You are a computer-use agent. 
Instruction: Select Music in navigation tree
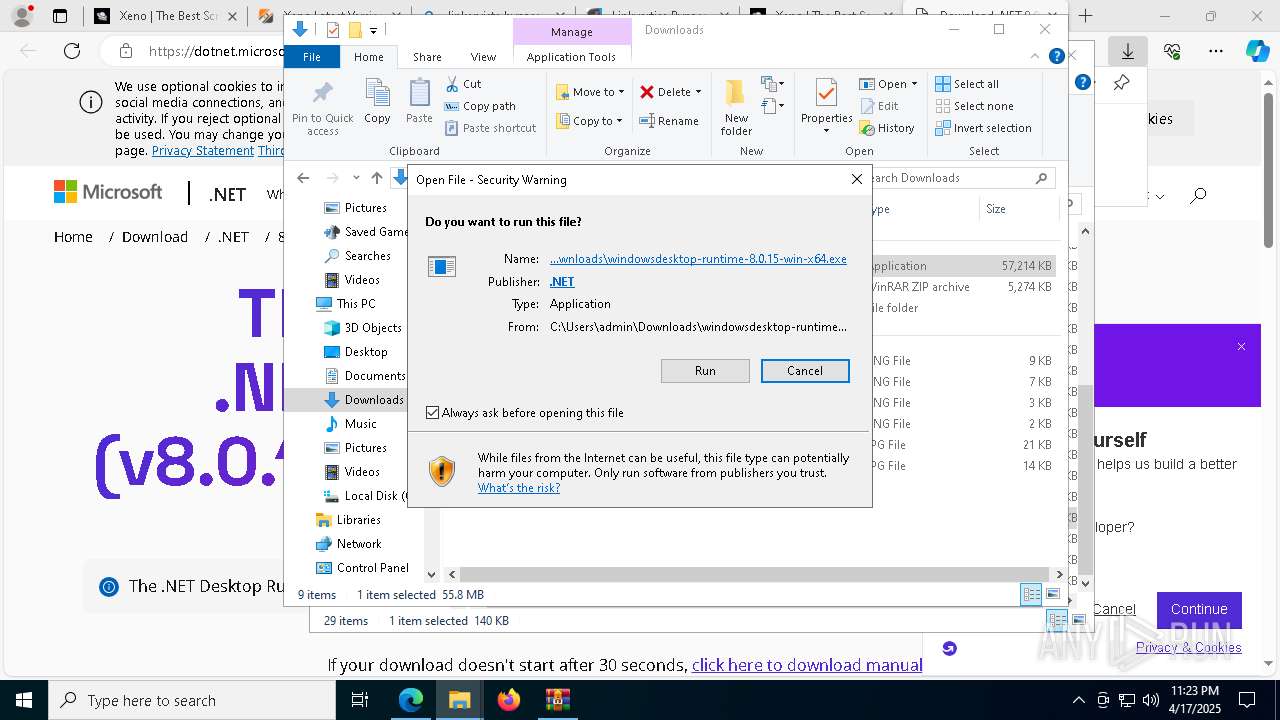click(350, 424)
